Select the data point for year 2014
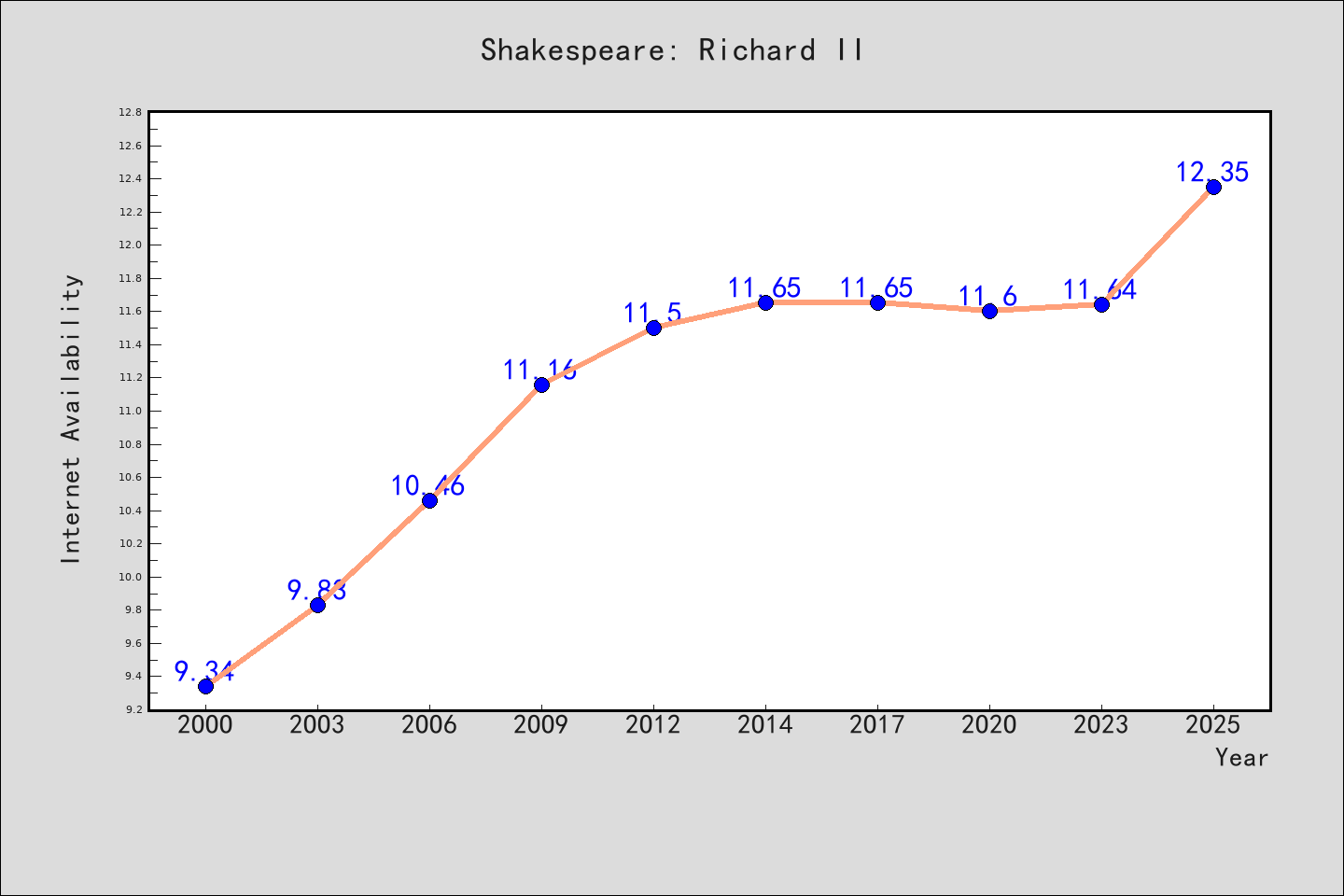The width and height of the screenshot is (1344, 896). click(x=765, y=302)
